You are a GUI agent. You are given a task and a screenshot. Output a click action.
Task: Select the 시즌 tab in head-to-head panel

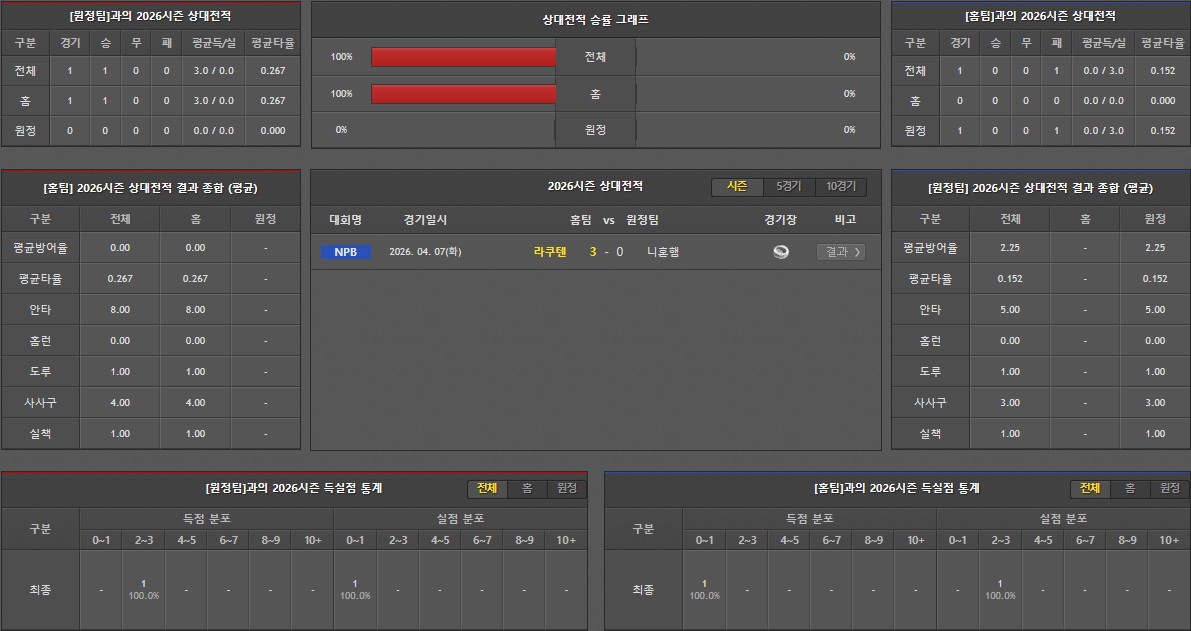737,187
